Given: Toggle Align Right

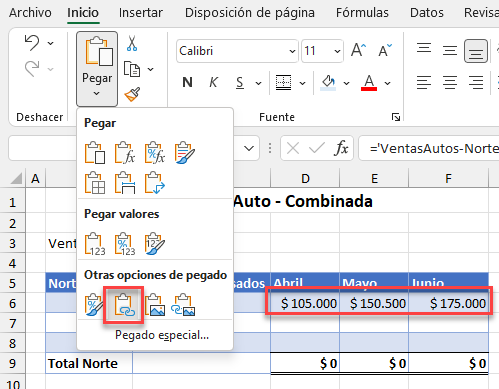Looking at the screenshot, I should click(x=476, y=82).
